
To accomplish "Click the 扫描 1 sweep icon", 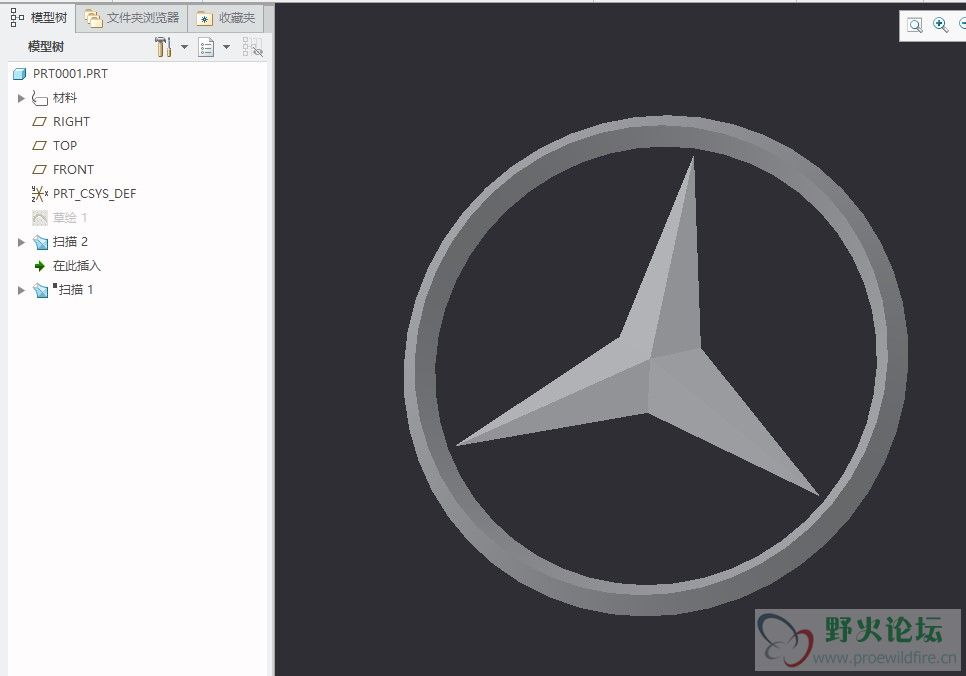I will click(41, 290).
